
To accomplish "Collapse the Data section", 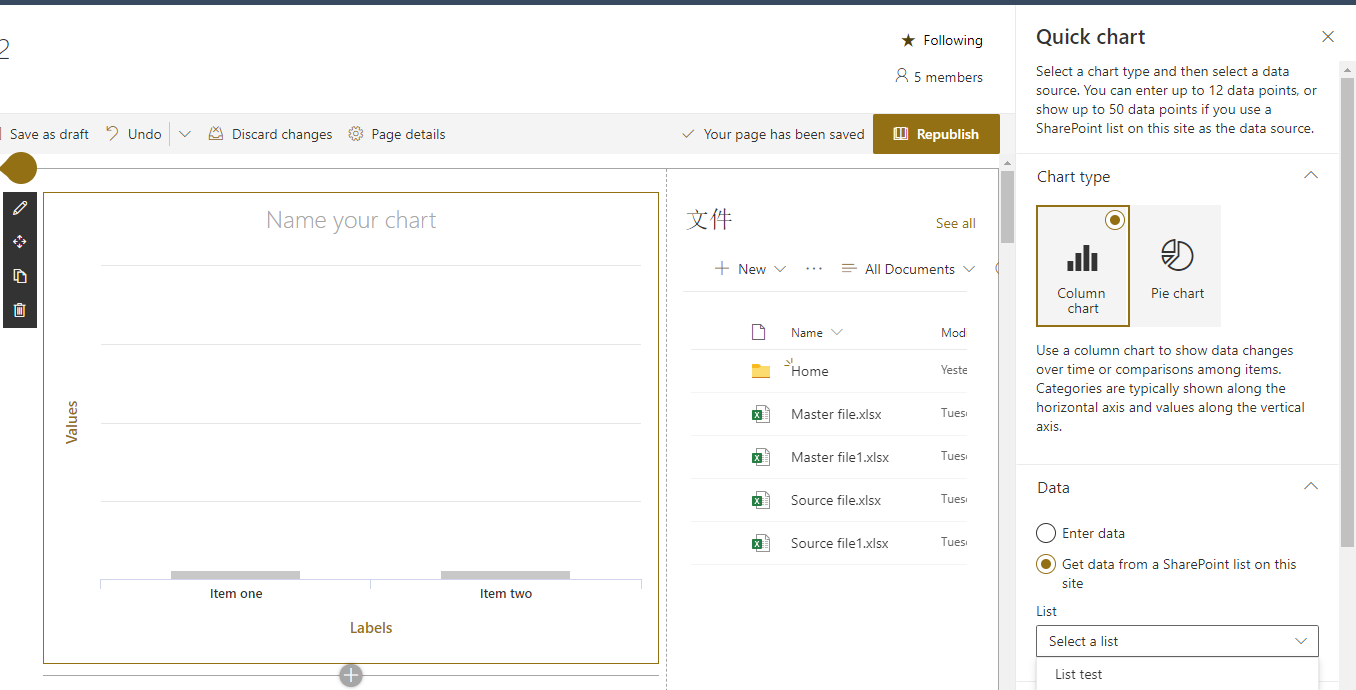I will (1311, 487).
